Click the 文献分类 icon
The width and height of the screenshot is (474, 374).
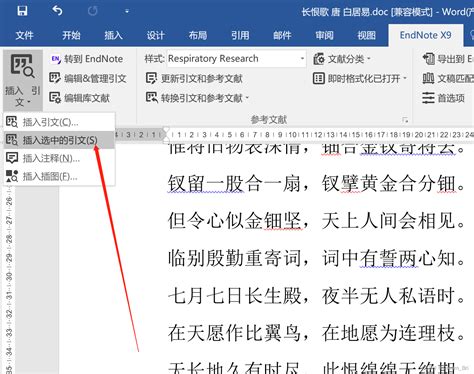click(319, 59)
